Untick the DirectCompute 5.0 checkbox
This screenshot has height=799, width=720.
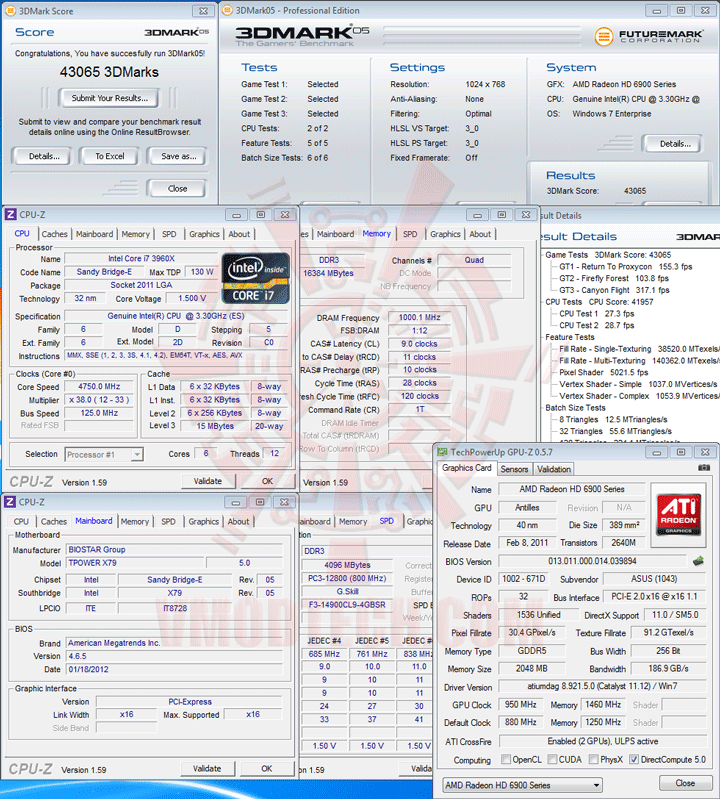click(633, 759)
